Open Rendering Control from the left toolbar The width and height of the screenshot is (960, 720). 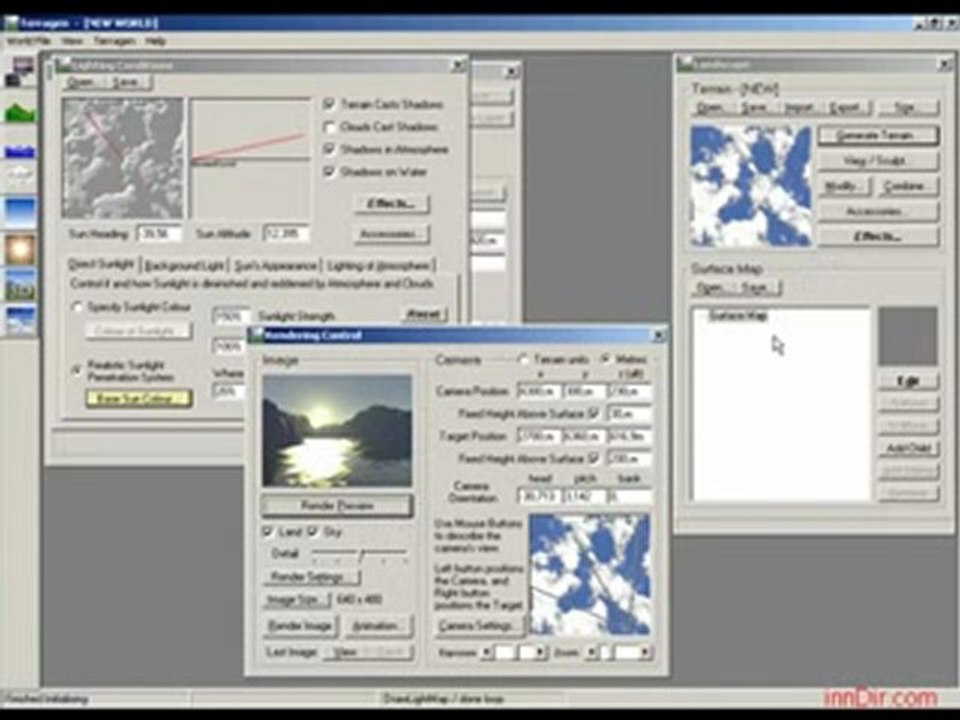coord(20,72)
